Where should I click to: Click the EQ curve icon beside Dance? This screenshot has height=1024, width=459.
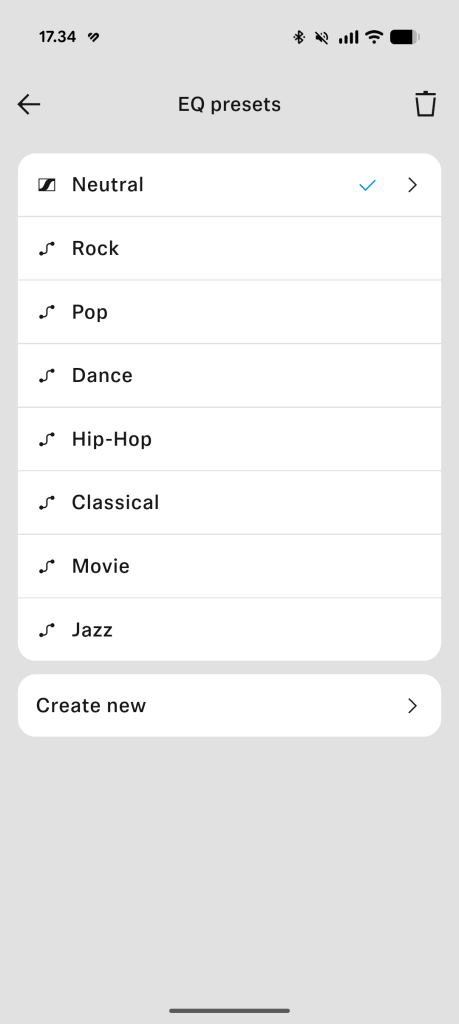[46, 376]
